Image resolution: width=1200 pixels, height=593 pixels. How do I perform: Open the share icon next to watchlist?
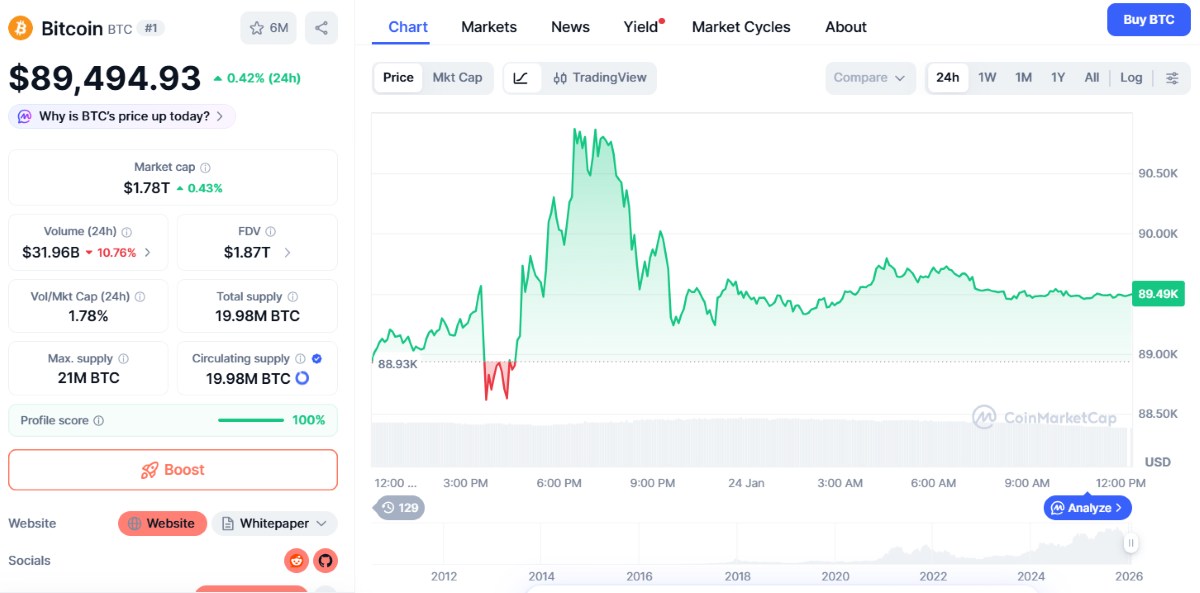321,28
